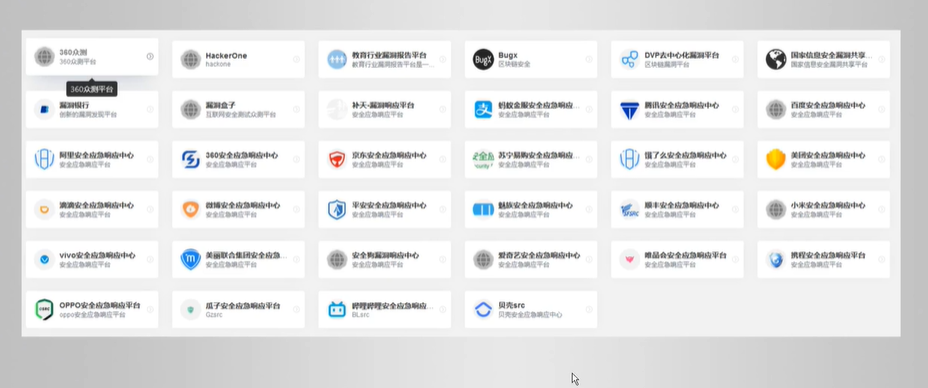Click the 微博 orange shield logo
Screen dimensions: 928x388
pos(191,209)
